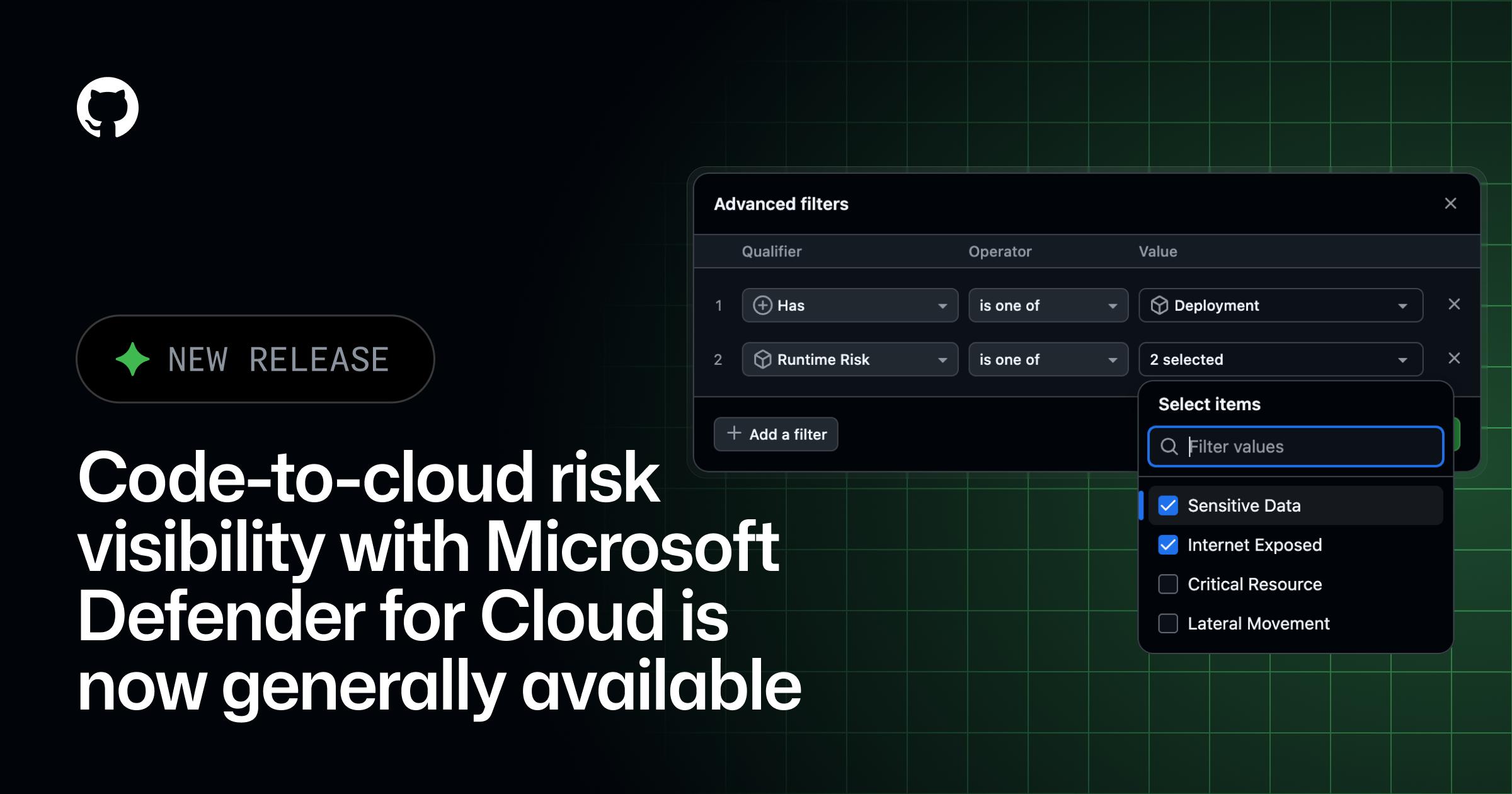1512x794 pixels.
Task: Check the Lateral Movement checkbox
Action: tap(1168, 623)
